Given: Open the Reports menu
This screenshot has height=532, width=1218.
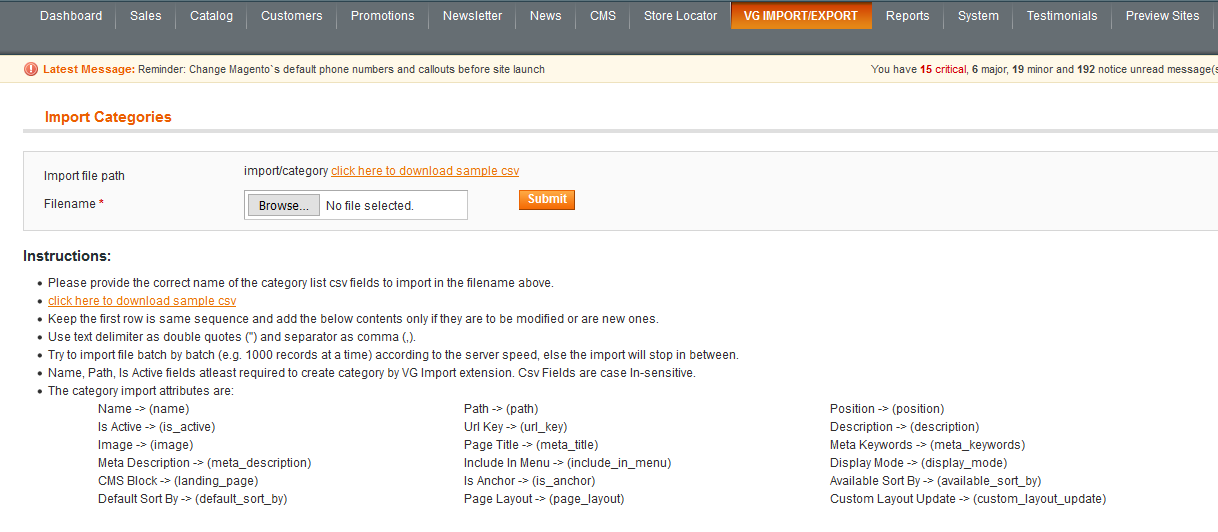Looking at the screenshot, I should coord(907,16).
